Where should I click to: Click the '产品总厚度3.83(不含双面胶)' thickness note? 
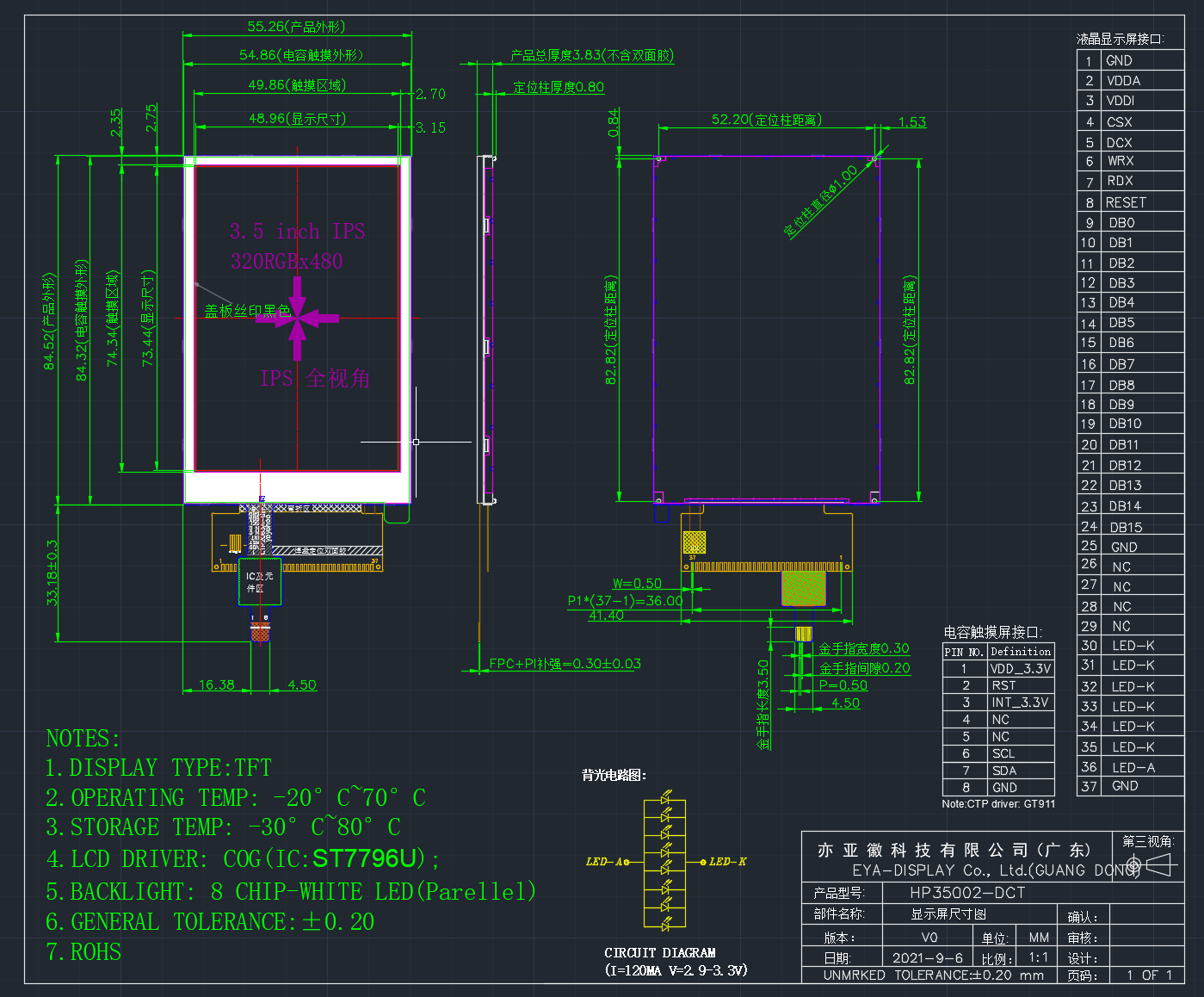pyautogui.click(x=592, y=55)
